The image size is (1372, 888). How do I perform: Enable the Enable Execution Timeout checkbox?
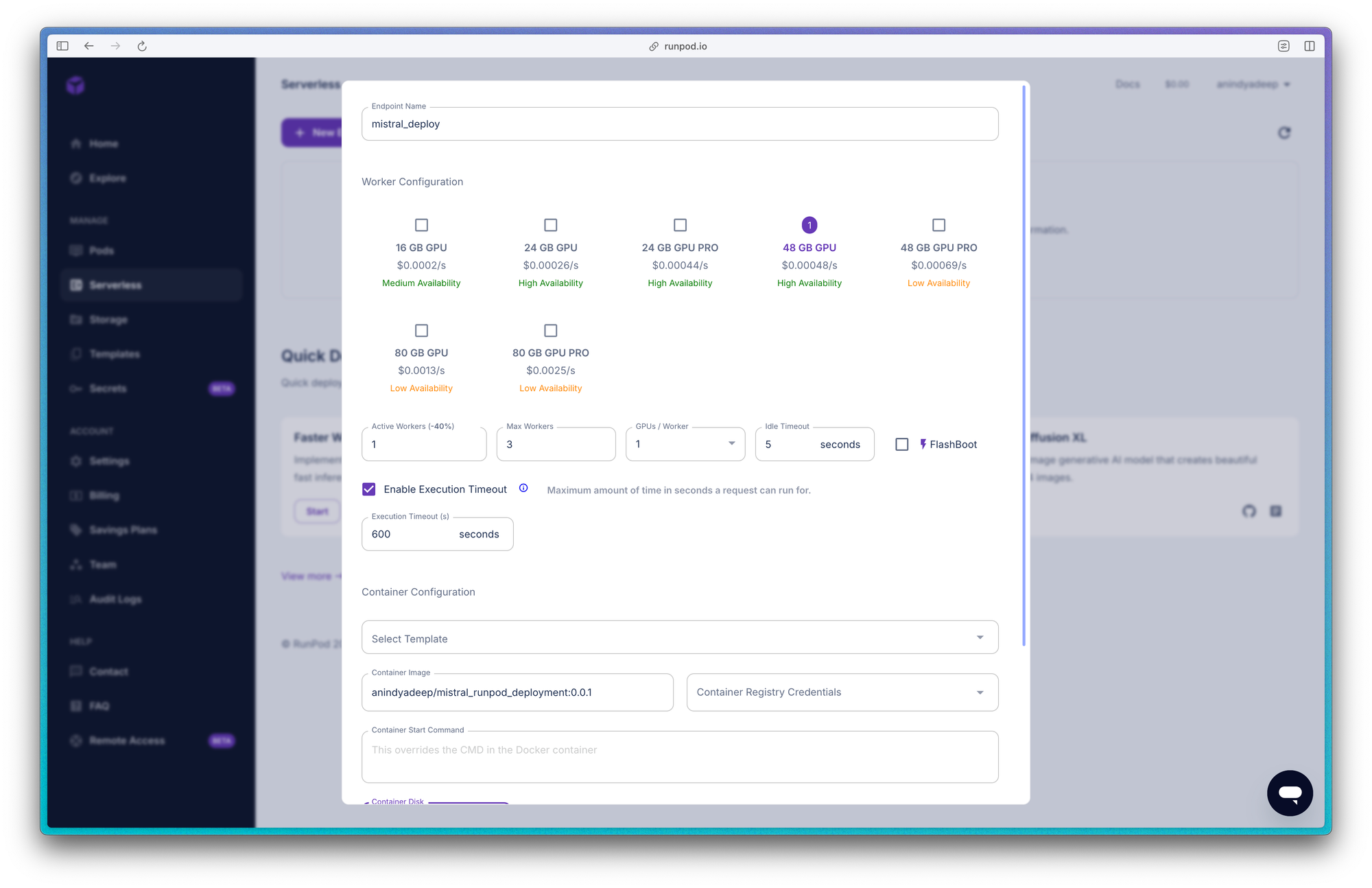368,489
